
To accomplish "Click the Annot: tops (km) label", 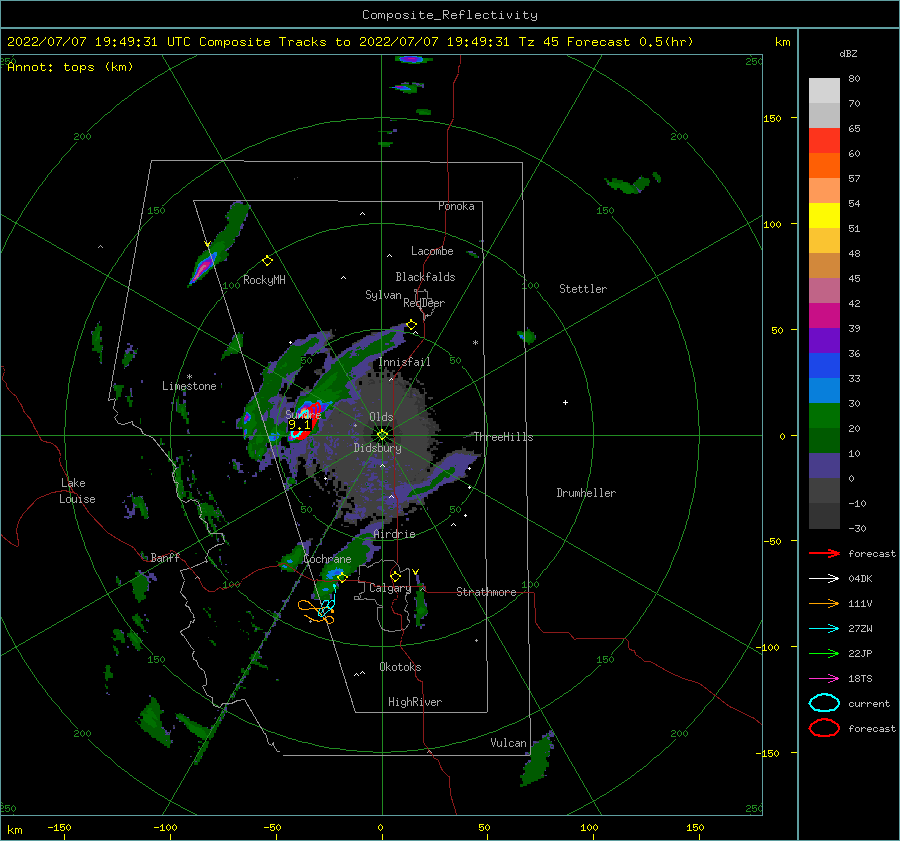I will coord(70,67).
